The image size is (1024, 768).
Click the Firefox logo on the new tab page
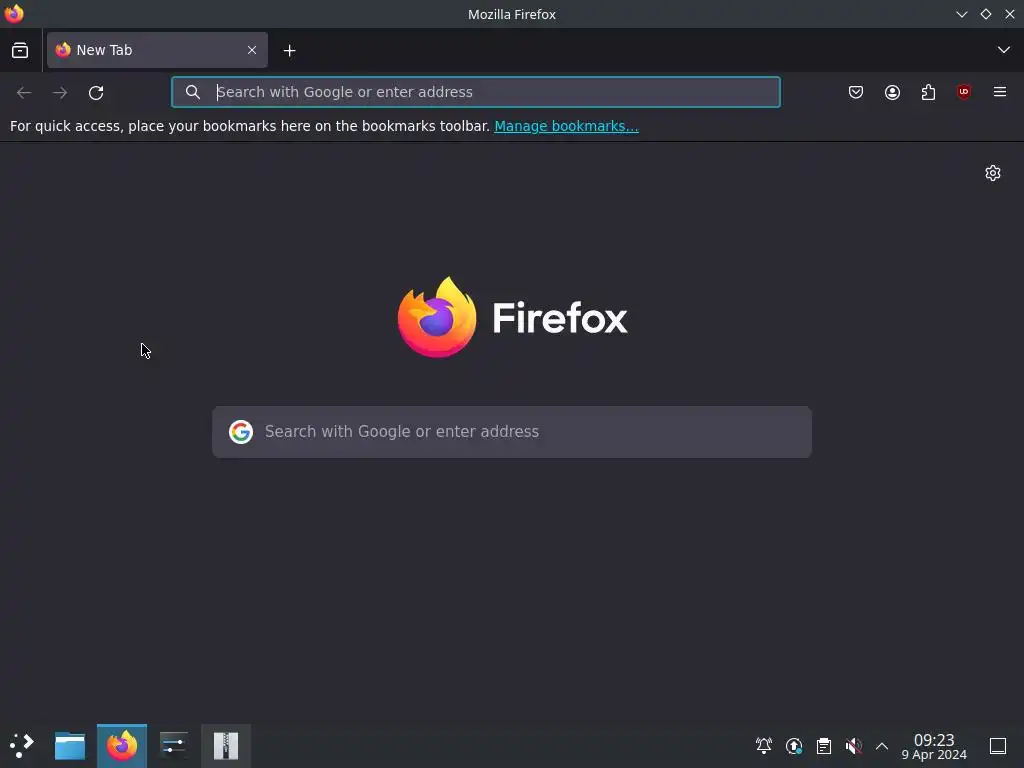(x=513, y=317)
